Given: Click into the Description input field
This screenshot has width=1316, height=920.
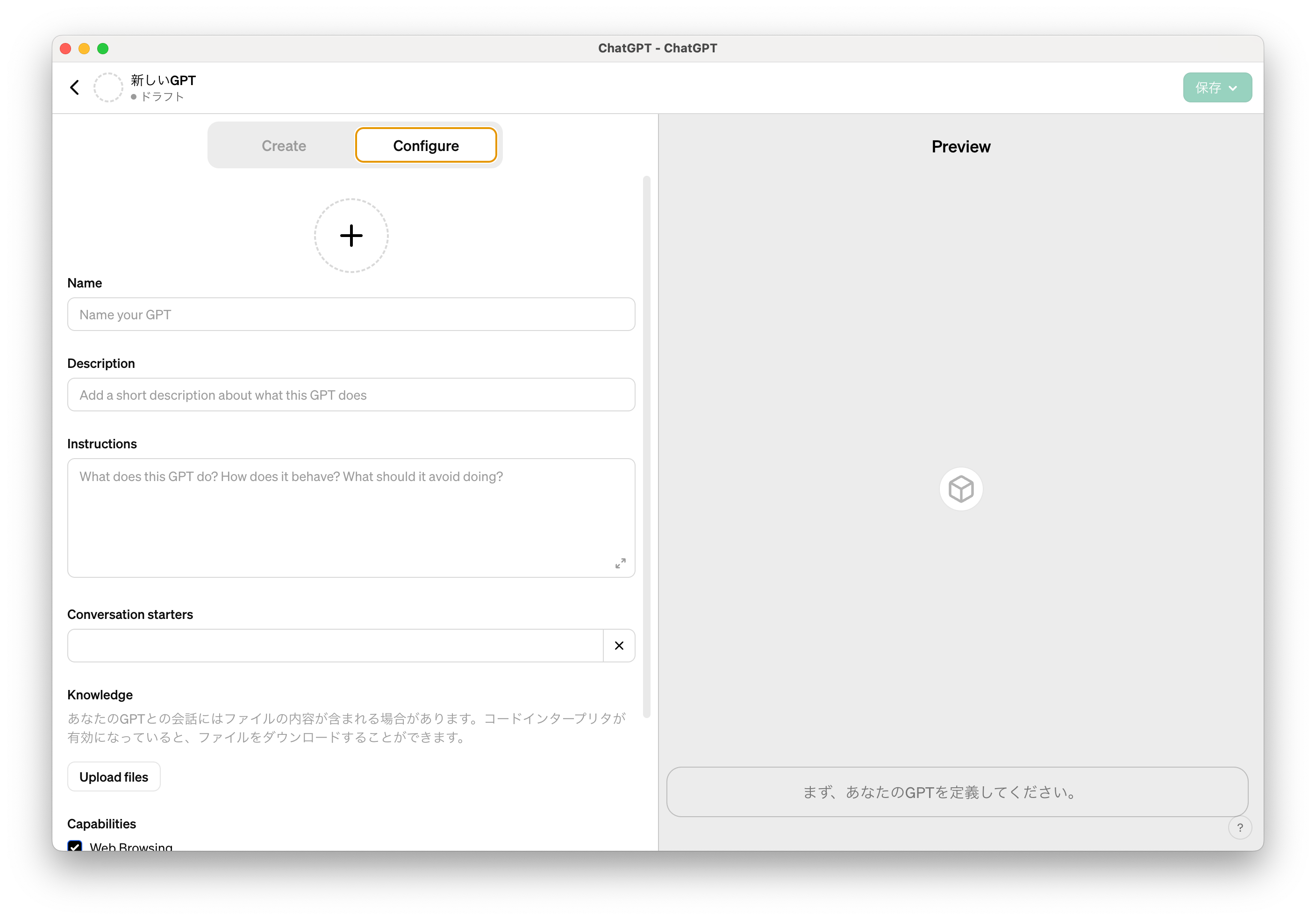Looking at the screenshot, I should (351, 395).
